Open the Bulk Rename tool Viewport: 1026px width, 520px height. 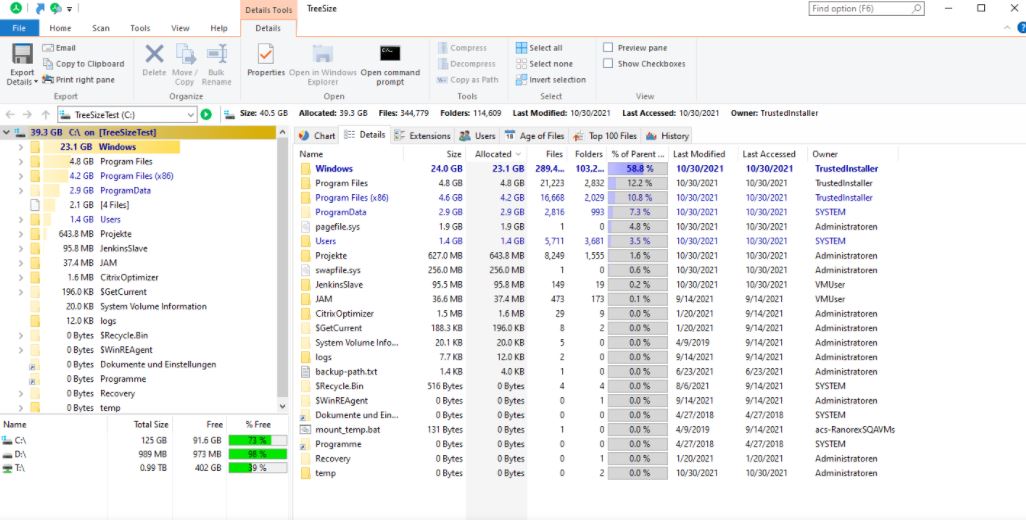coord(217,65)
